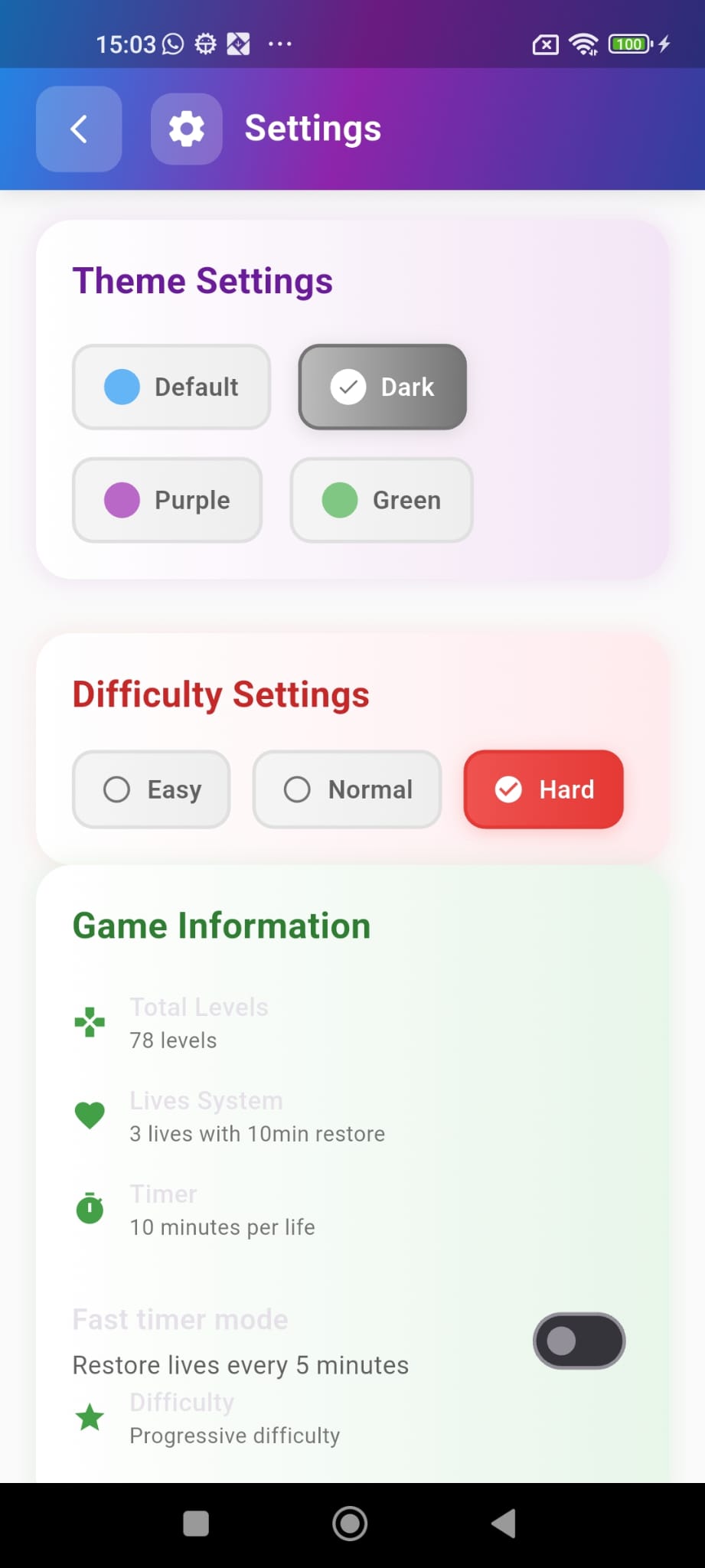Tap the three dots in status bar

279,44
